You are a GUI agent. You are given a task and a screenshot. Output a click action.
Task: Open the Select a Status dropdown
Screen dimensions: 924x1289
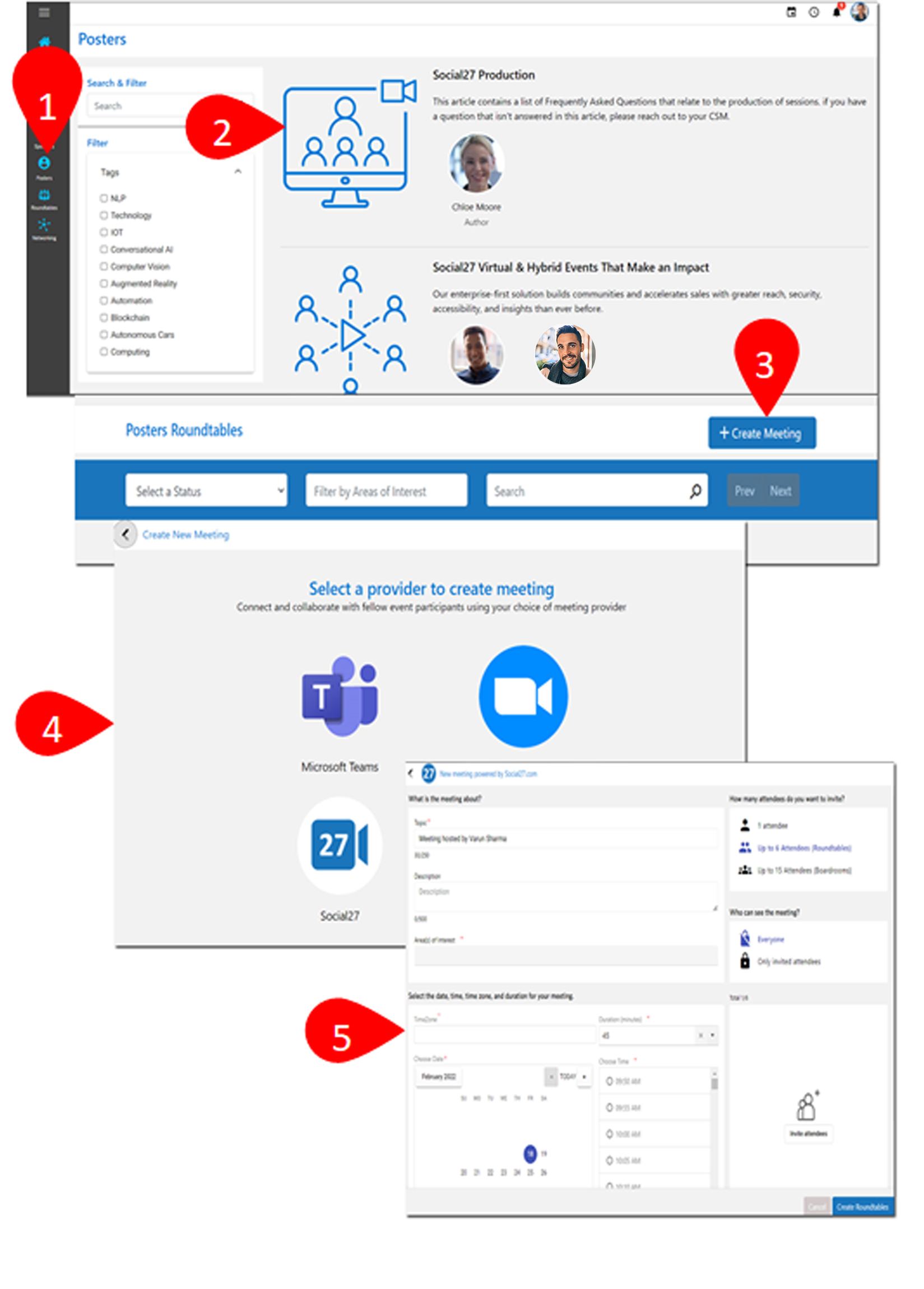(x=206, y=490)
